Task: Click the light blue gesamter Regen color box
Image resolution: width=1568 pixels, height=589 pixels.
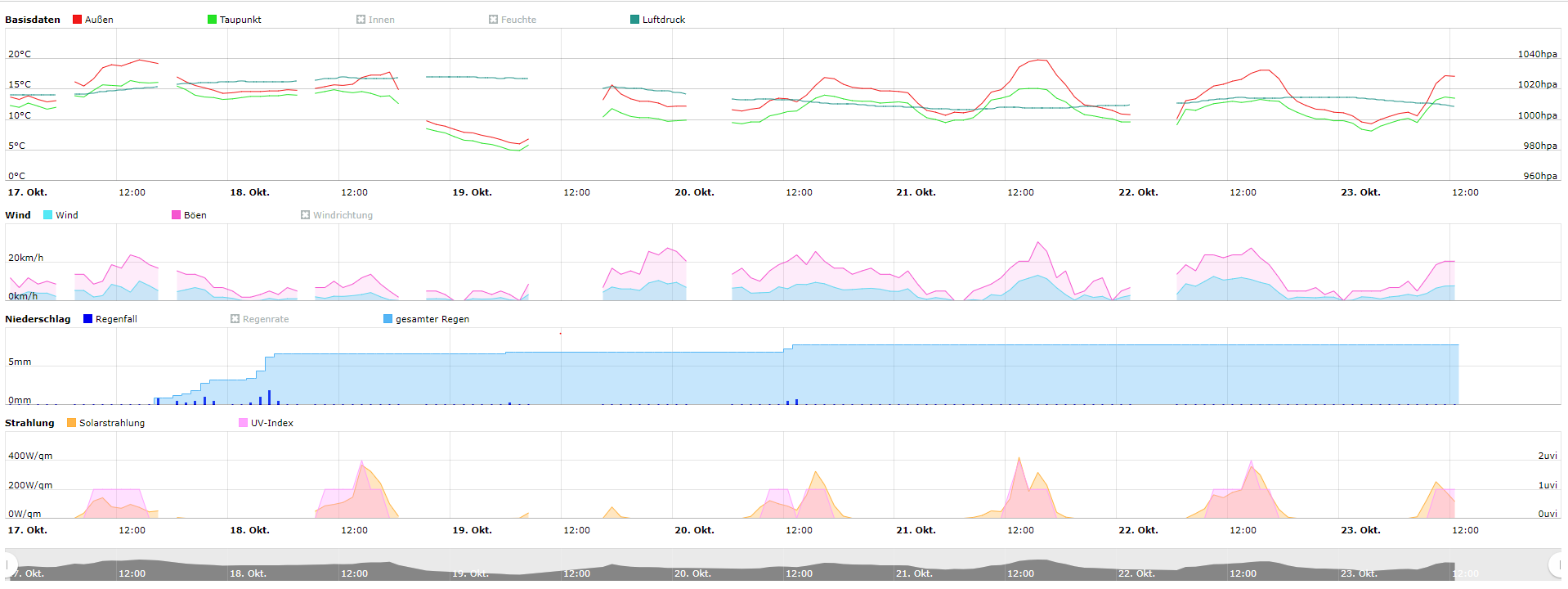Action: [x=388, y=319]
